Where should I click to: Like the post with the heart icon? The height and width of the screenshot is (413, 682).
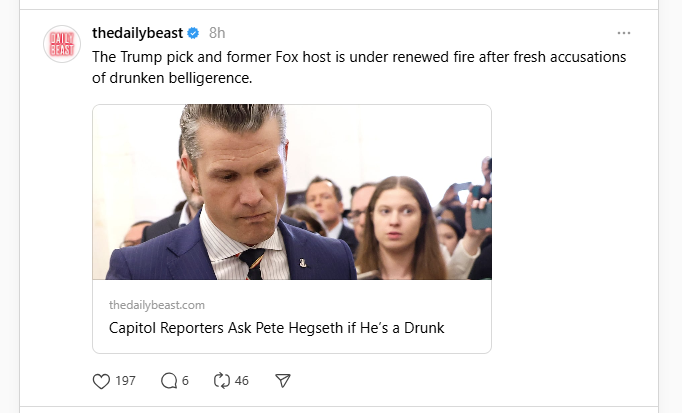pyautogui.click(x=100, y=381)
